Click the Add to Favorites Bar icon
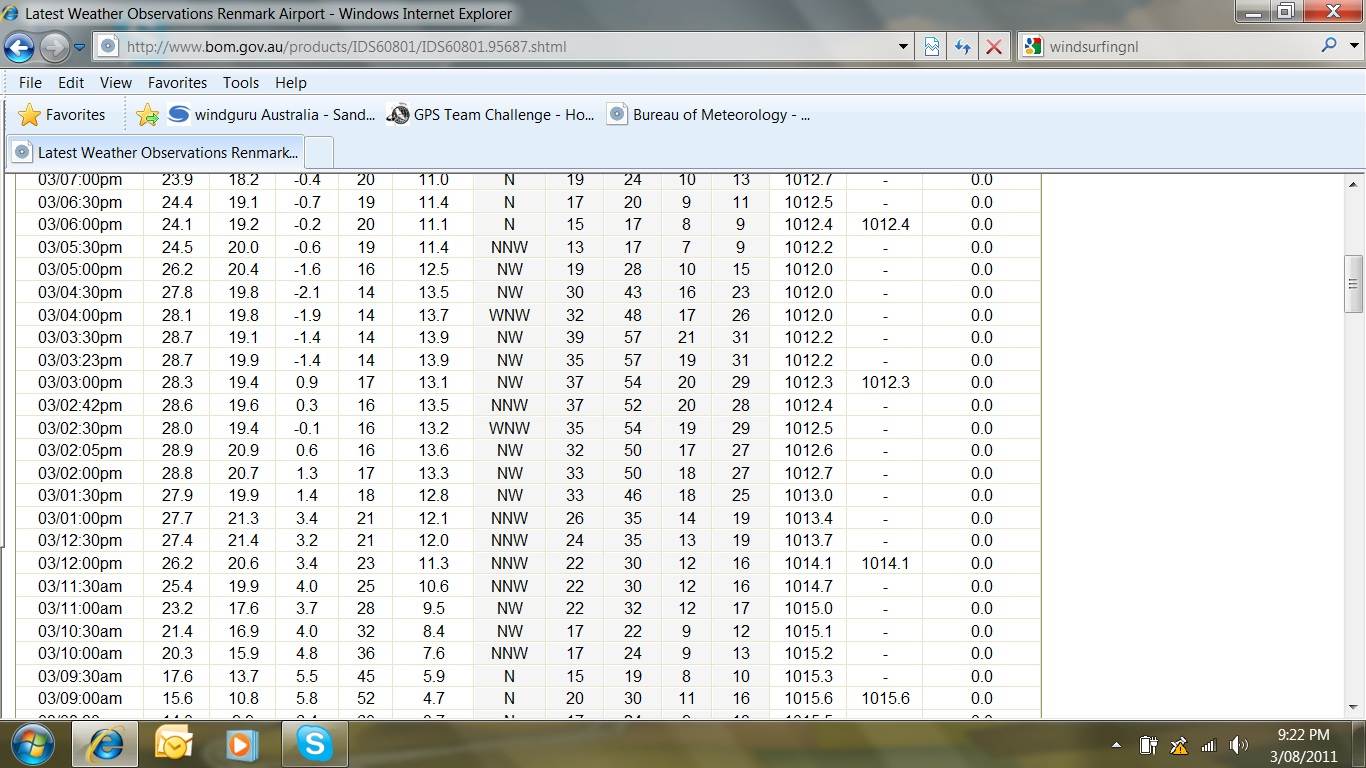 pos(147,115)
